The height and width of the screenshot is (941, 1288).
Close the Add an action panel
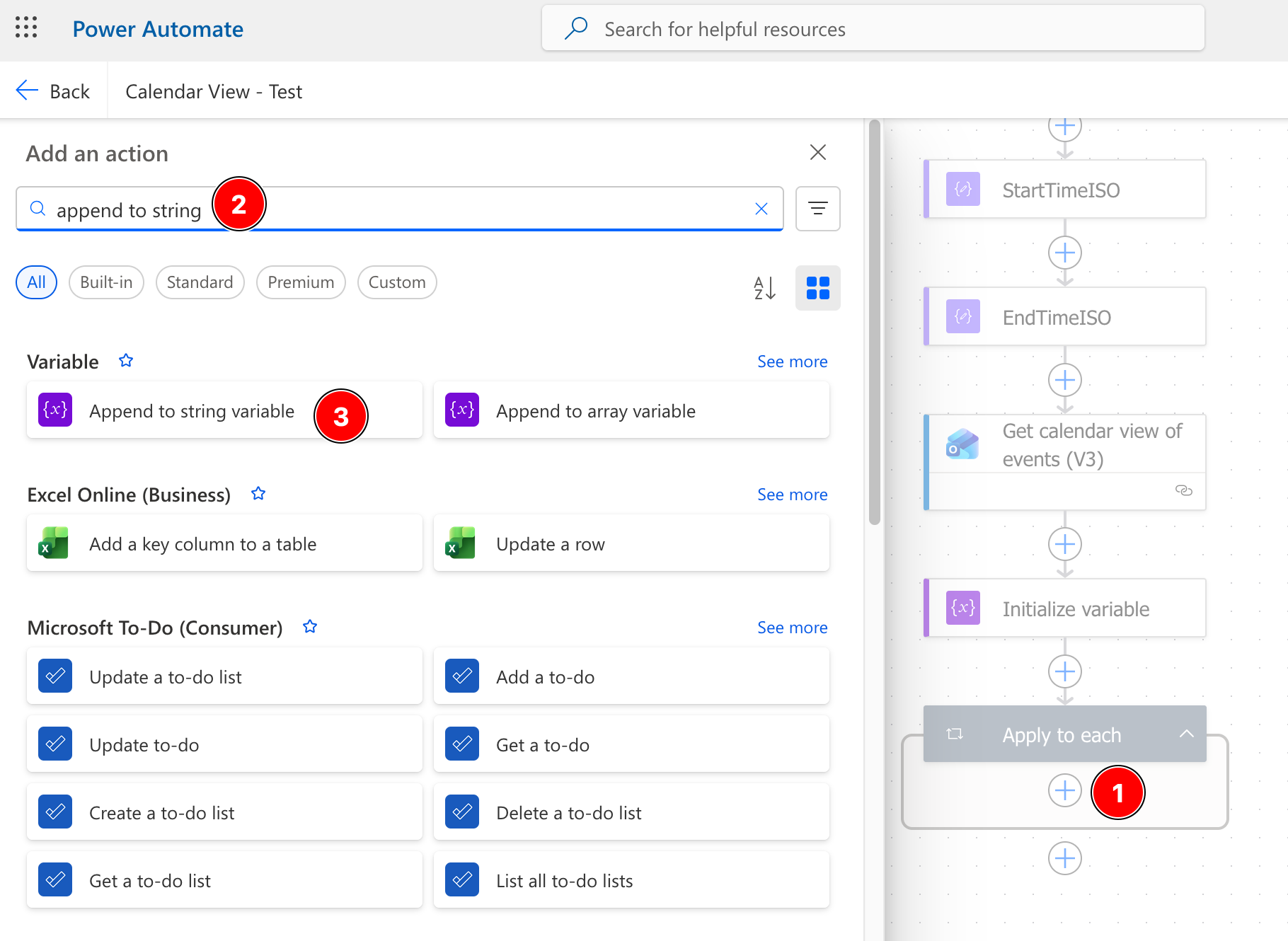817,152
